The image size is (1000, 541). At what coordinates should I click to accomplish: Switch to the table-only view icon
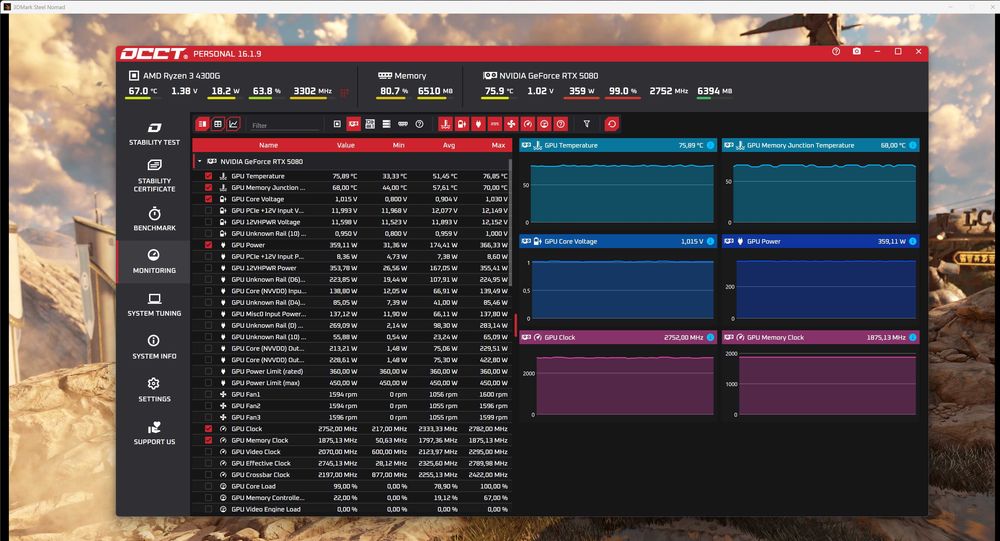[x=217, y=124]
